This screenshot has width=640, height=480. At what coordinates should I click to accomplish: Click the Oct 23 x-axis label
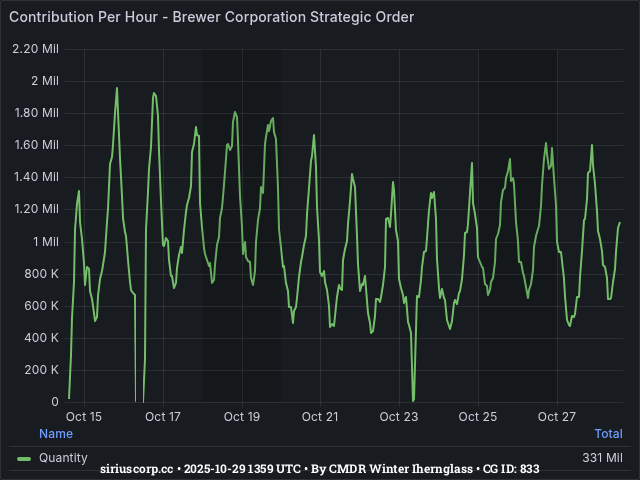(399, 417)
